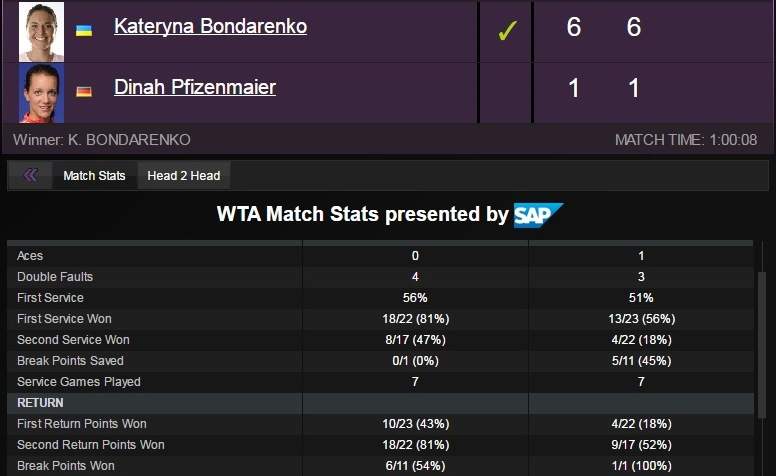Open Kateryna Bondarenko's profile link
This screenshot has width=776, height=476.
click(x=210, y=27)
